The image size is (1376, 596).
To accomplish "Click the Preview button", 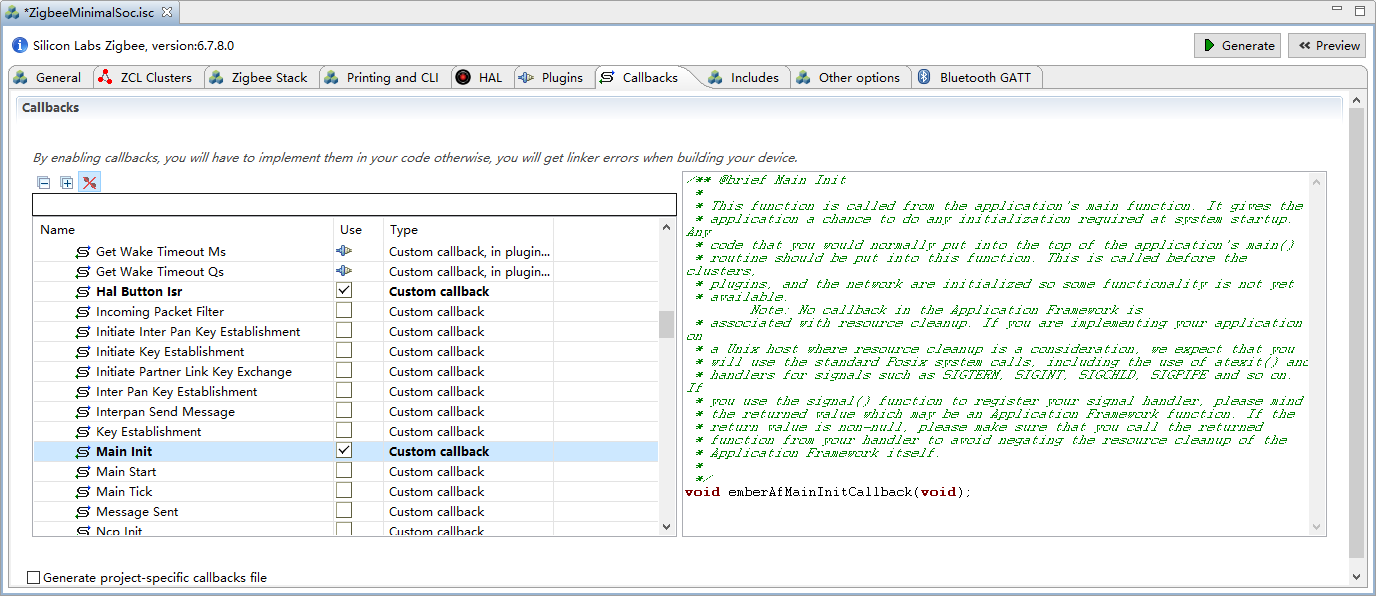I will [x=1327, y=45].
